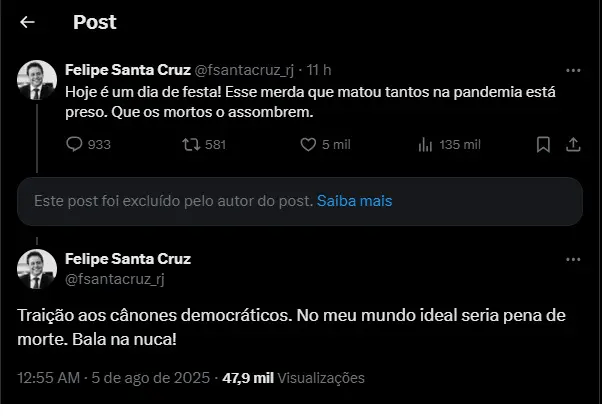Like the post with 5 mil likes
The image size is (602, 418).
tap(309, 144)
